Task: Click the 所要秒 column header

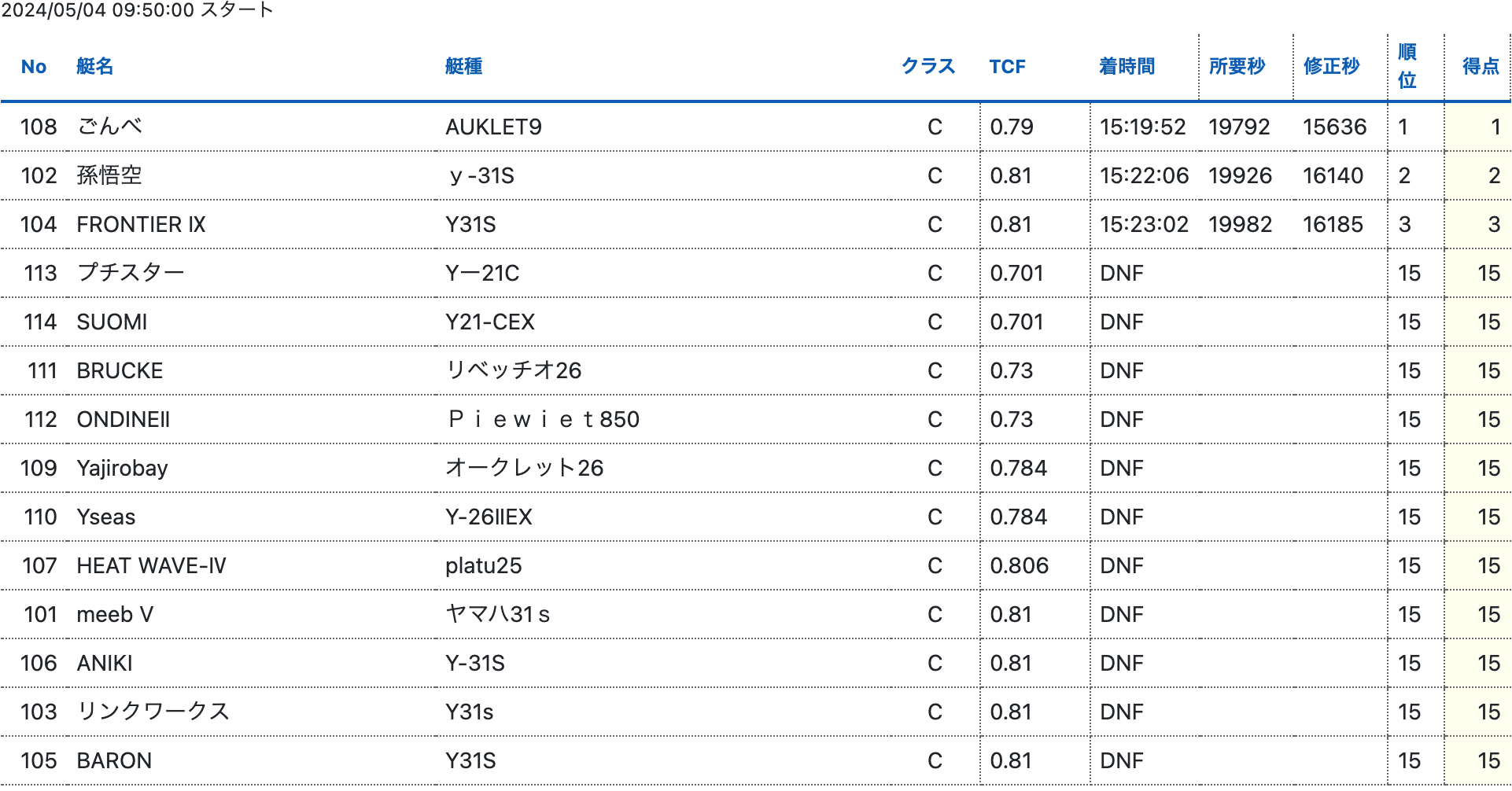Action: (x=1237, y=67)
